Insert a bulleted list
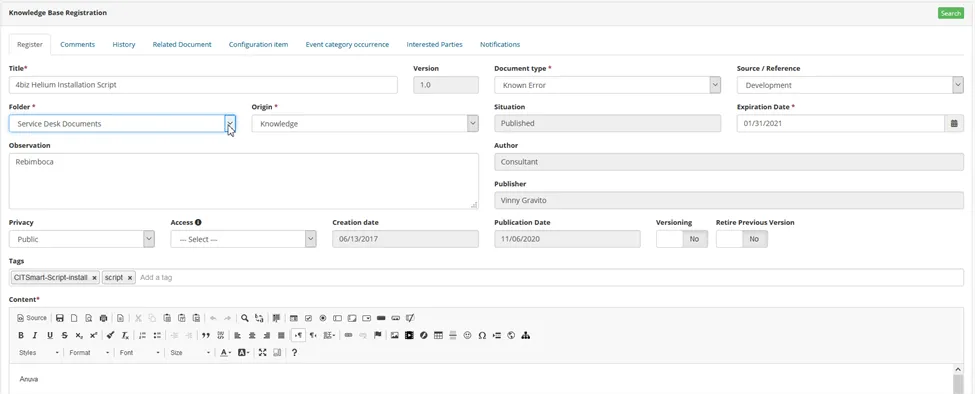Screen dimensions: 975x394 157,335
